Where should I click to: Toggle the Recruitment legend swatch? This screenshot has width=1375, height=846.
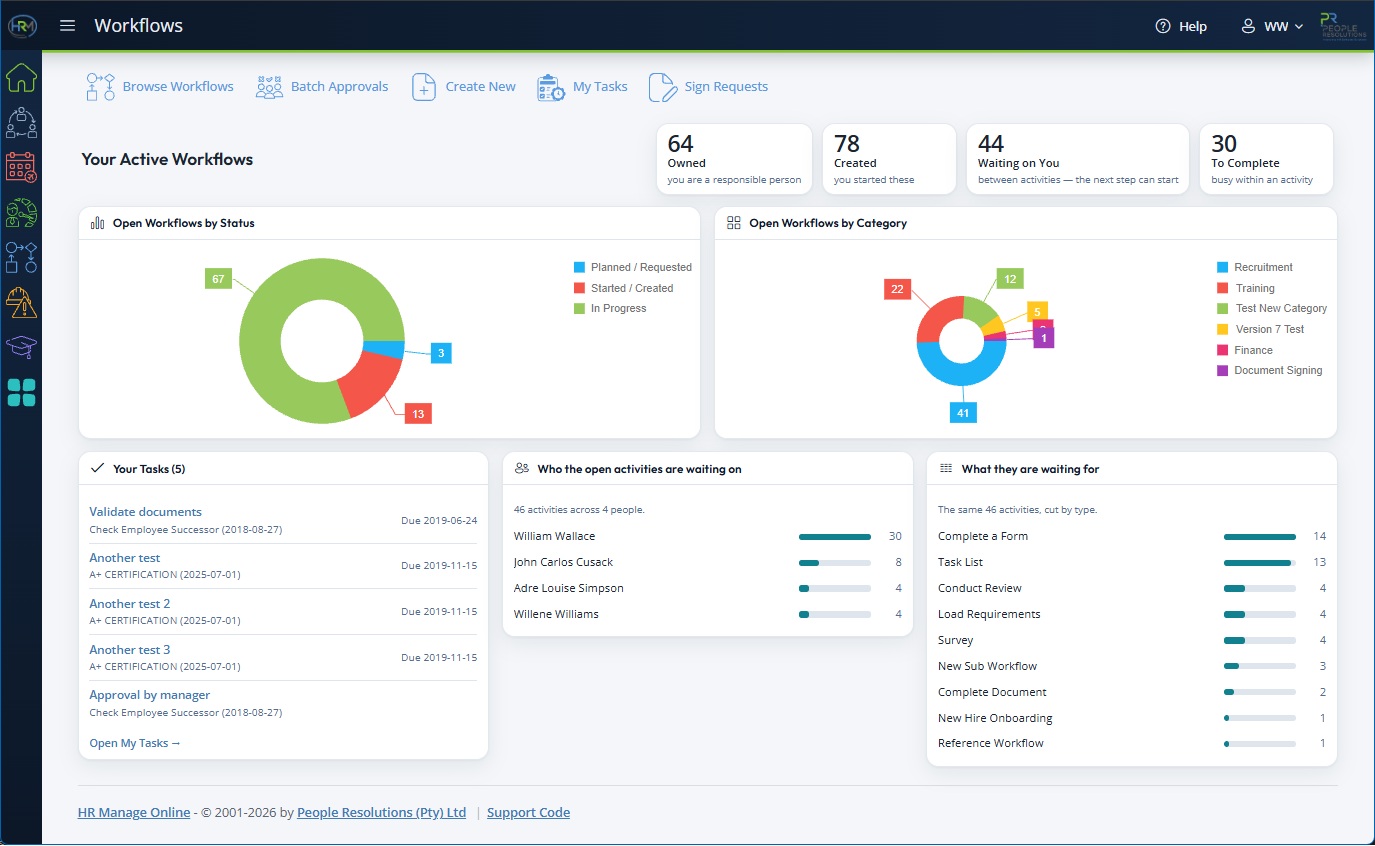[1222, 268]
